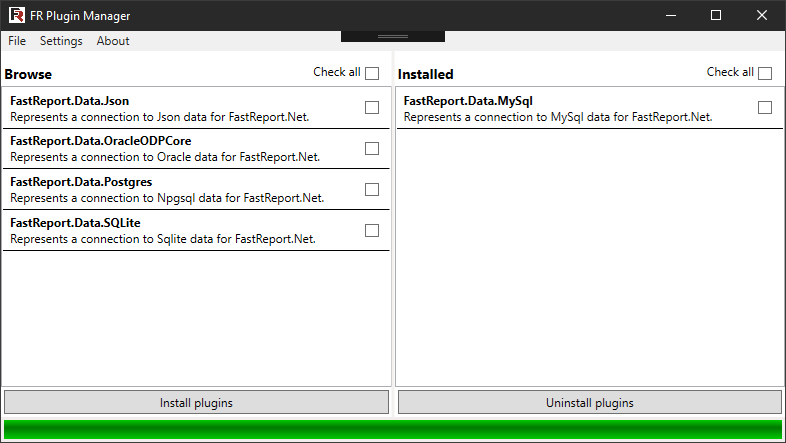Select the FastReport.Data.MySql installed entry
The width and height of the screenshot is (786, 443).
pyautogui.click(x=558, y=108)
